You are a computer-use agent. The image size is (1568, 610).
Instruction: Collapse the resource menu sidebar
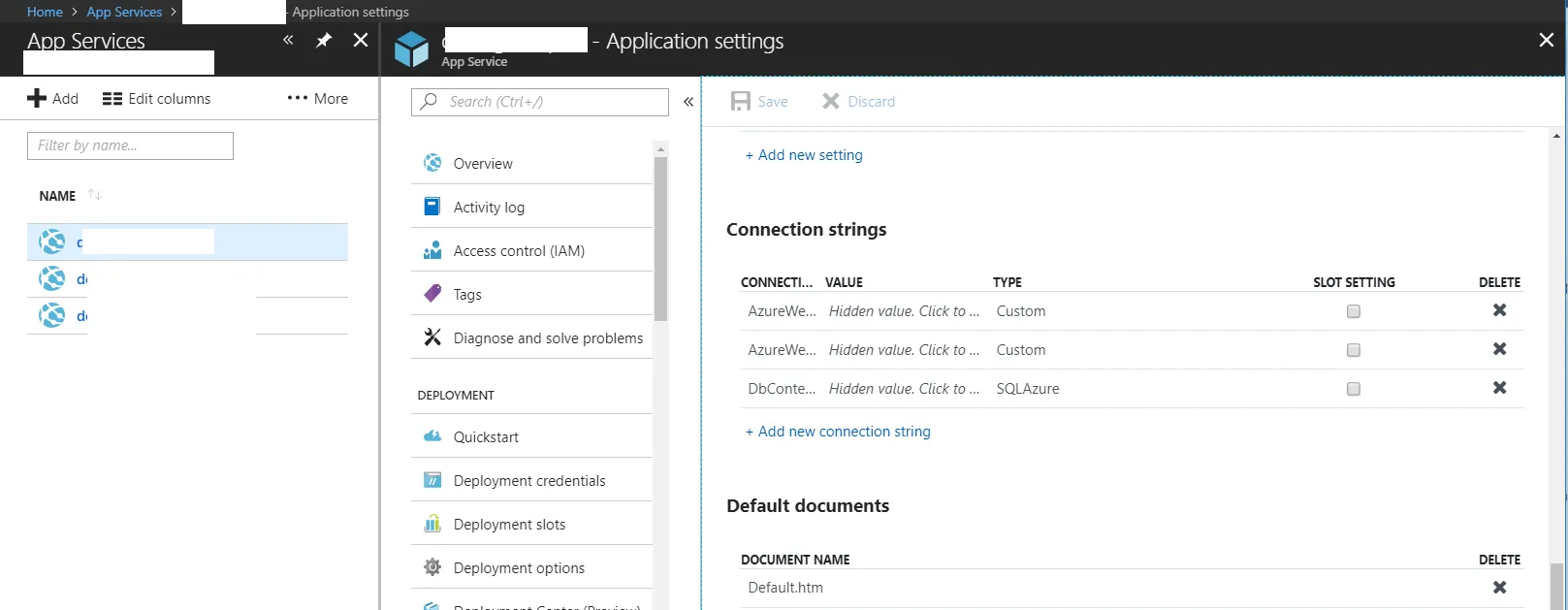click(x=688, y=102)
